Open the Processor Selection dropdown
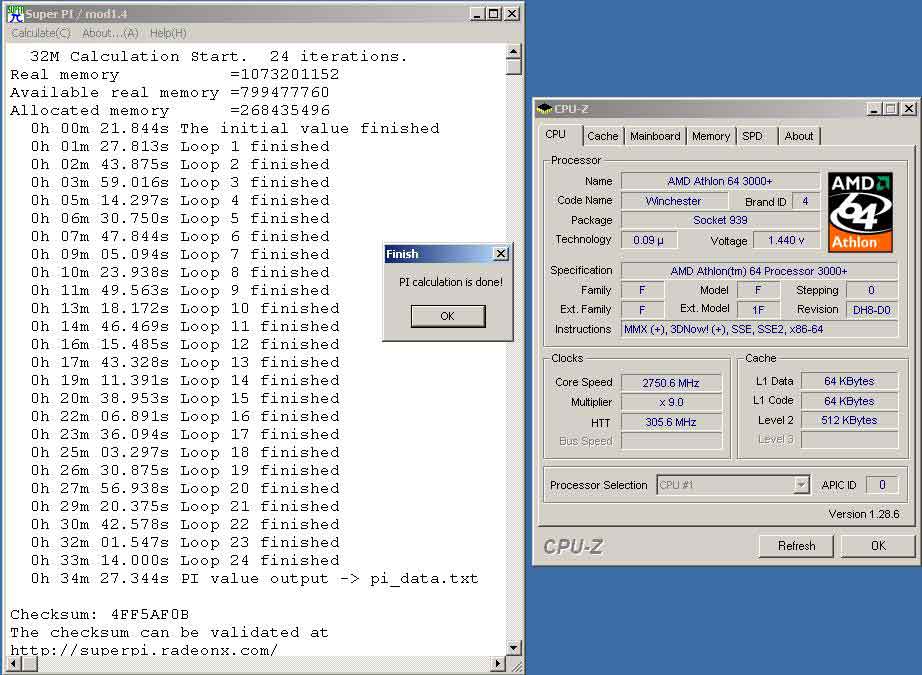 click(801, 485)
